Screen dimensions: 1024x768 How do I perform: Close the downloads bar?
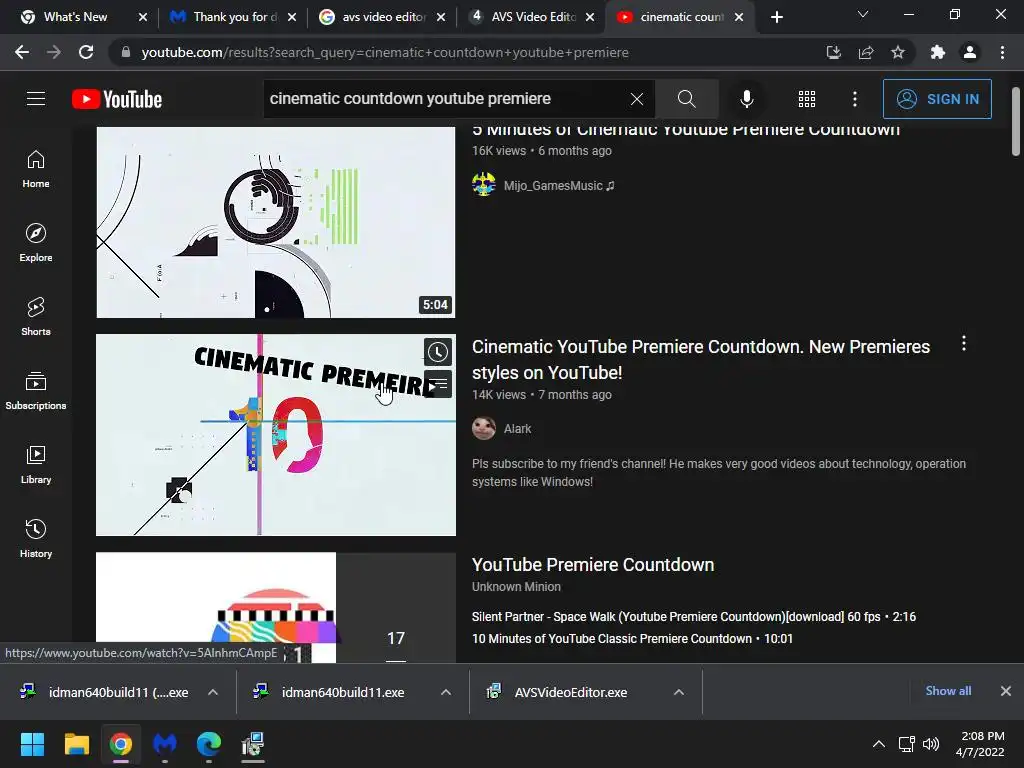[x=1006, y=691]
